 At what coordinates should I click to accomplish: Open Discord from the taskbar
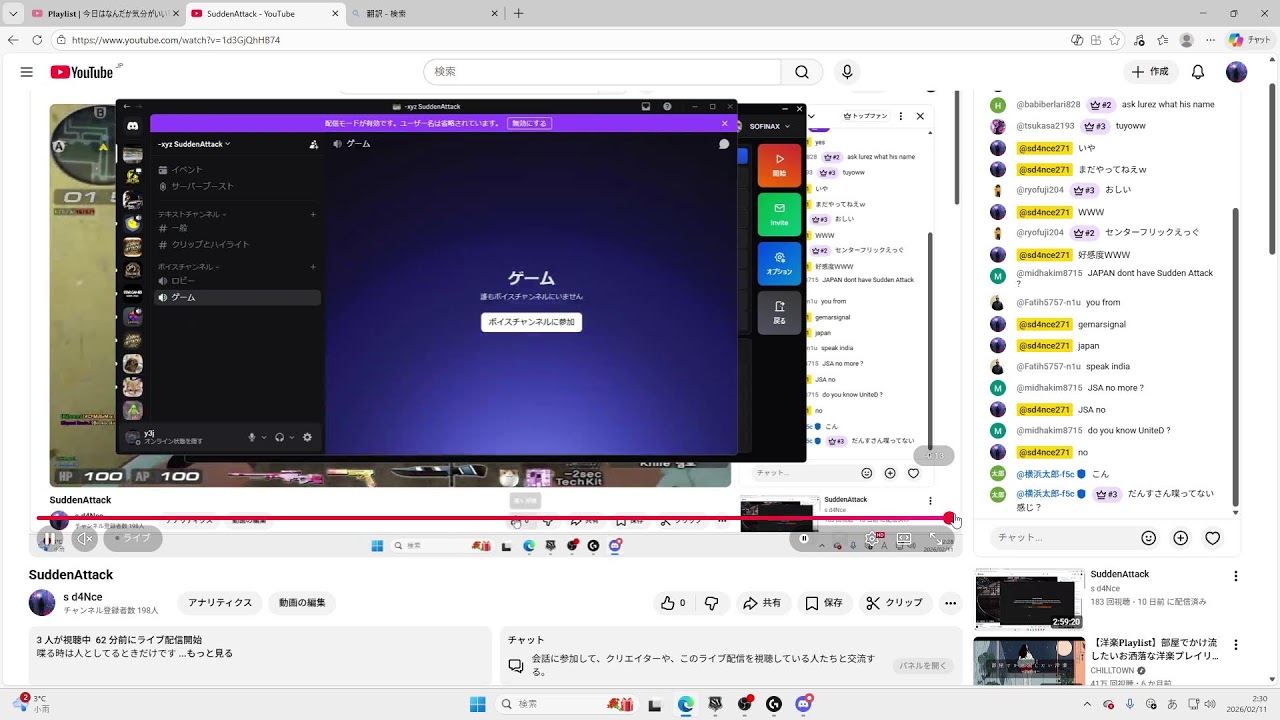click(803, 704)
